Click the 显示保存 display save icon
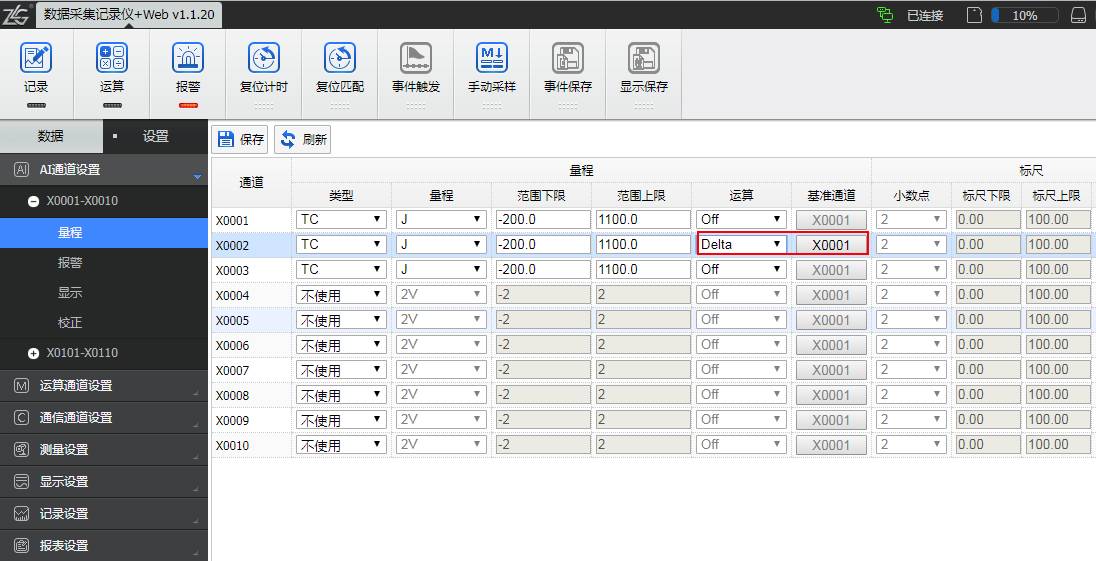The image size is (1096, 561). coord(644,60)
